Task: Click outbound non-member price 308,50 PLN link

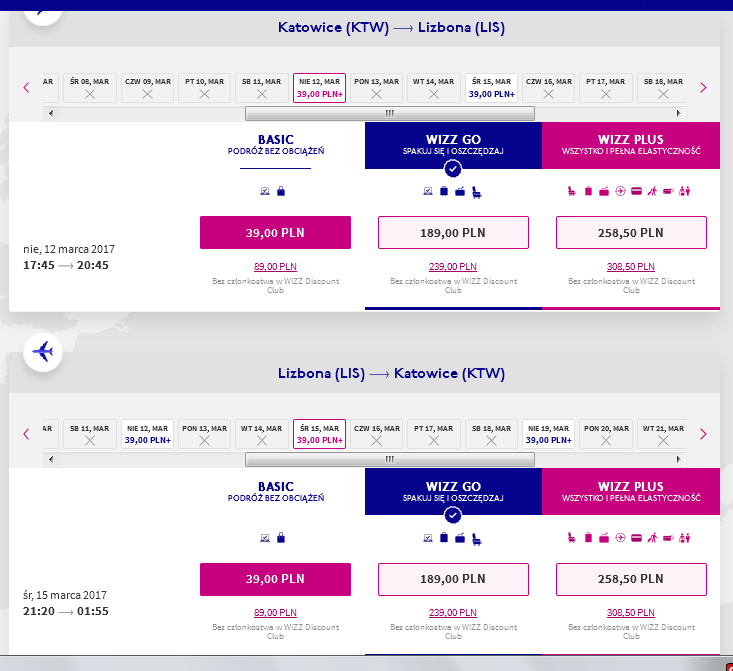Action: (631, 267)
